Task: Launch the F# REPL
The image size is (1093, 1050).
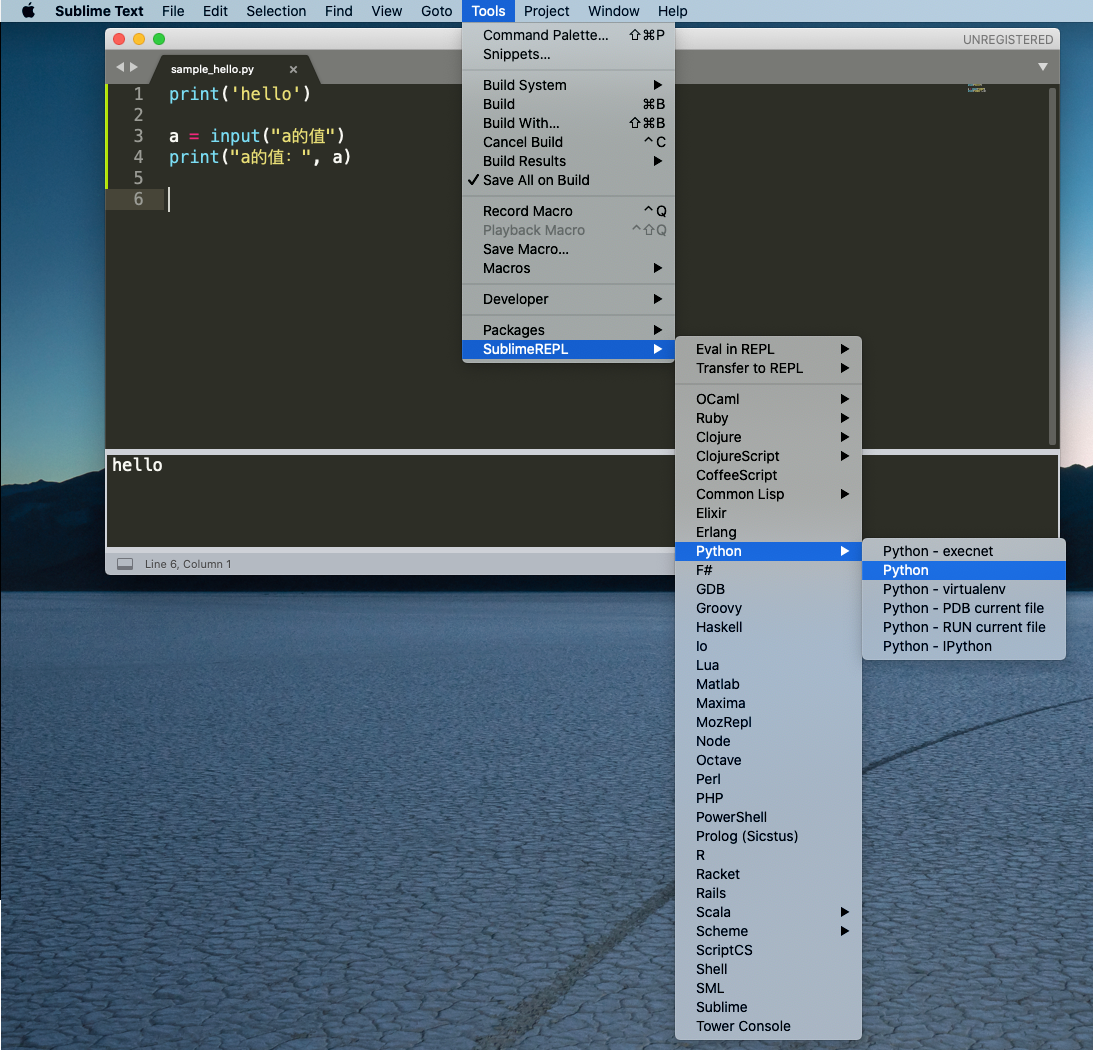Action: click(768, 570)
